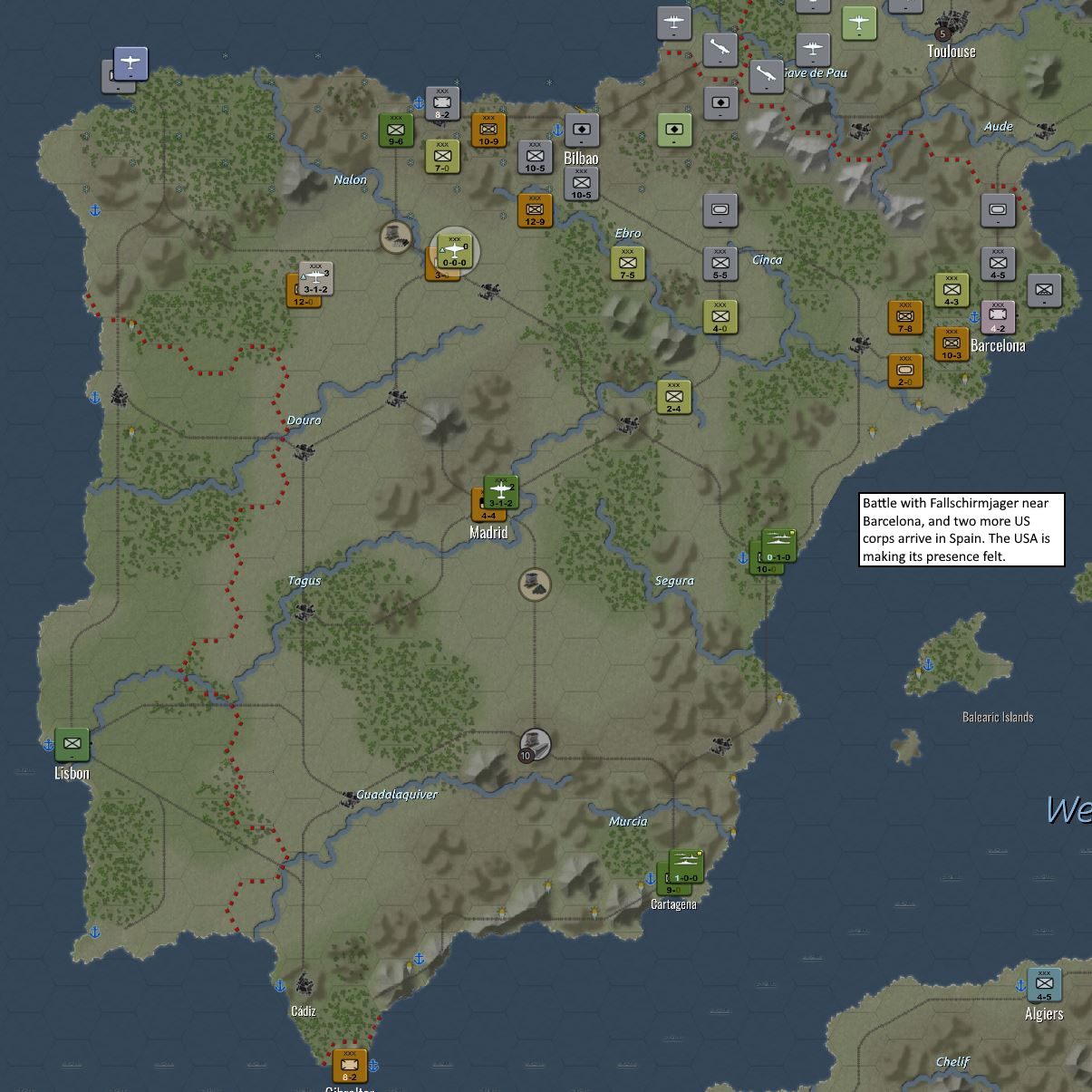1092x1092 pixels.
Task: Select the light green garrison unit east of Bilbao
Action: [673, 130]
